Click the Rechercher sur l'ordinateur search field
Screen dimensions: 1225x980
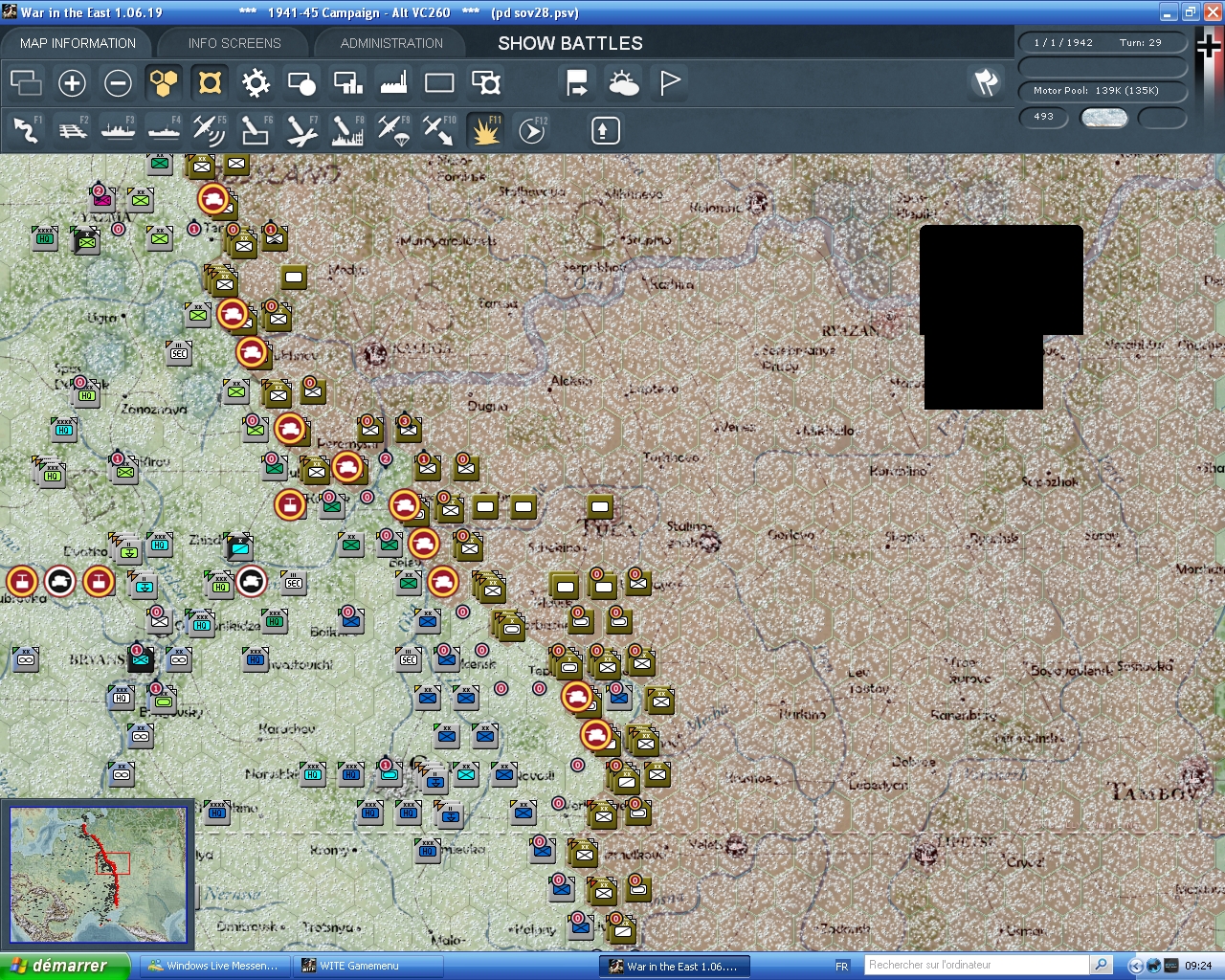point(976,965)
